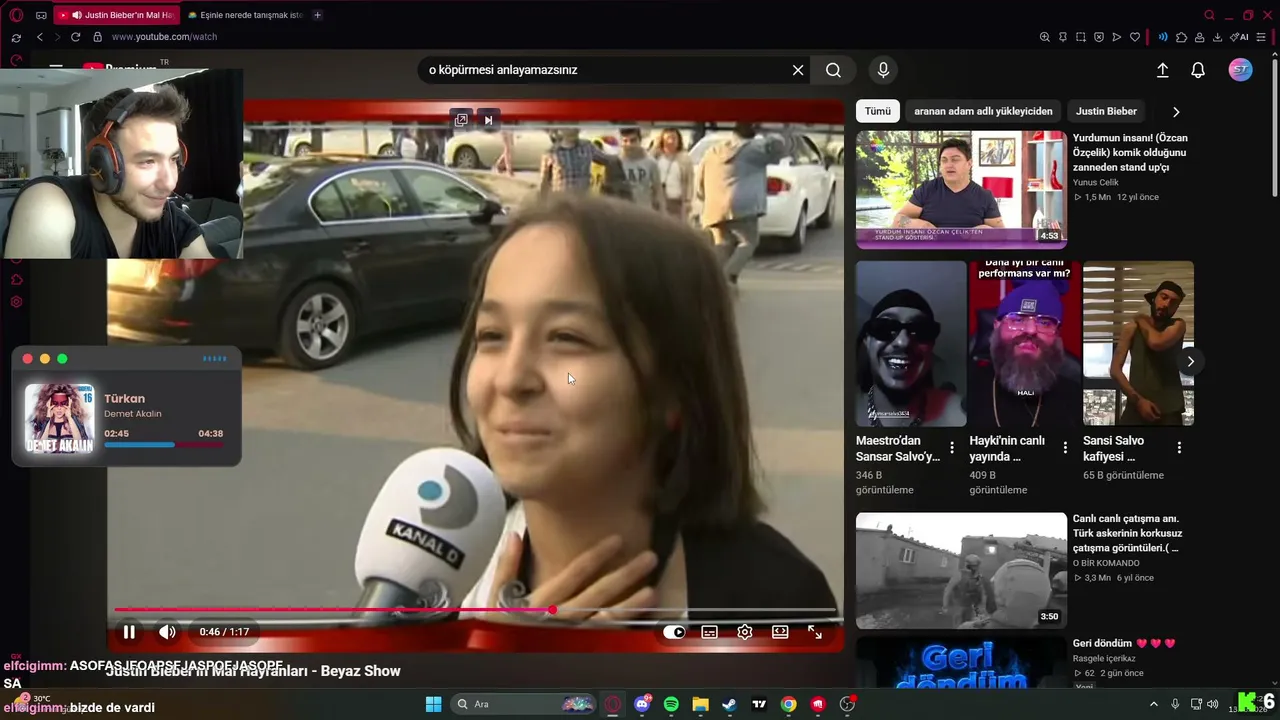Open the 'Yurdumun insanı! (Özcan Özçelik)' video
This screenshot has height=720, width=1280.
pyautogui.click(x=1130, y=152)
